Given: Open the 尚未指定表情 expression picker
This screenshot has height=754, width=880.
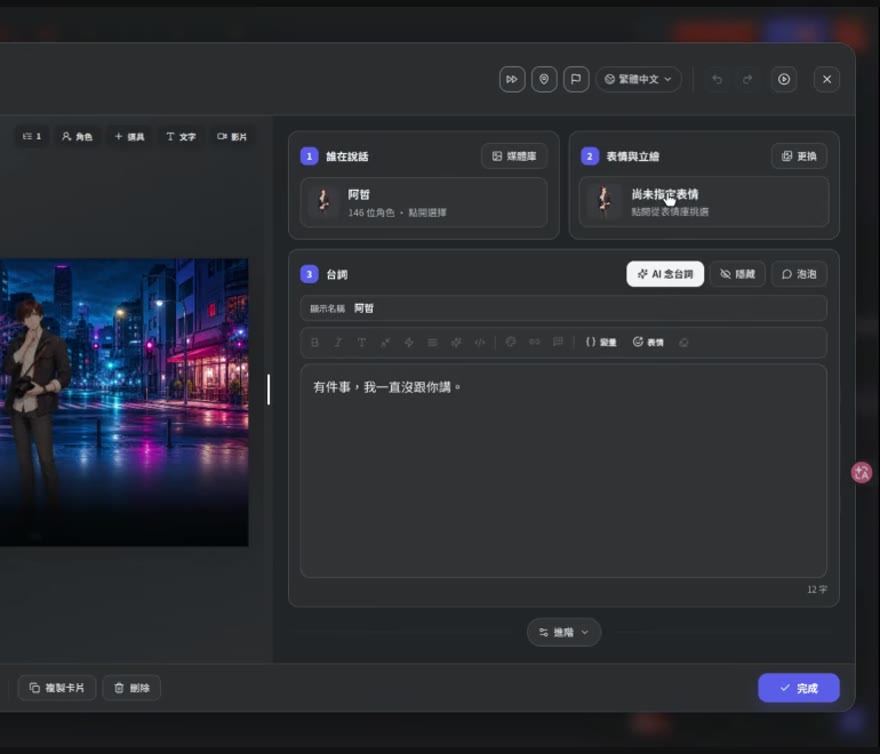Looking at the screenshot, I should click(704, 202).
